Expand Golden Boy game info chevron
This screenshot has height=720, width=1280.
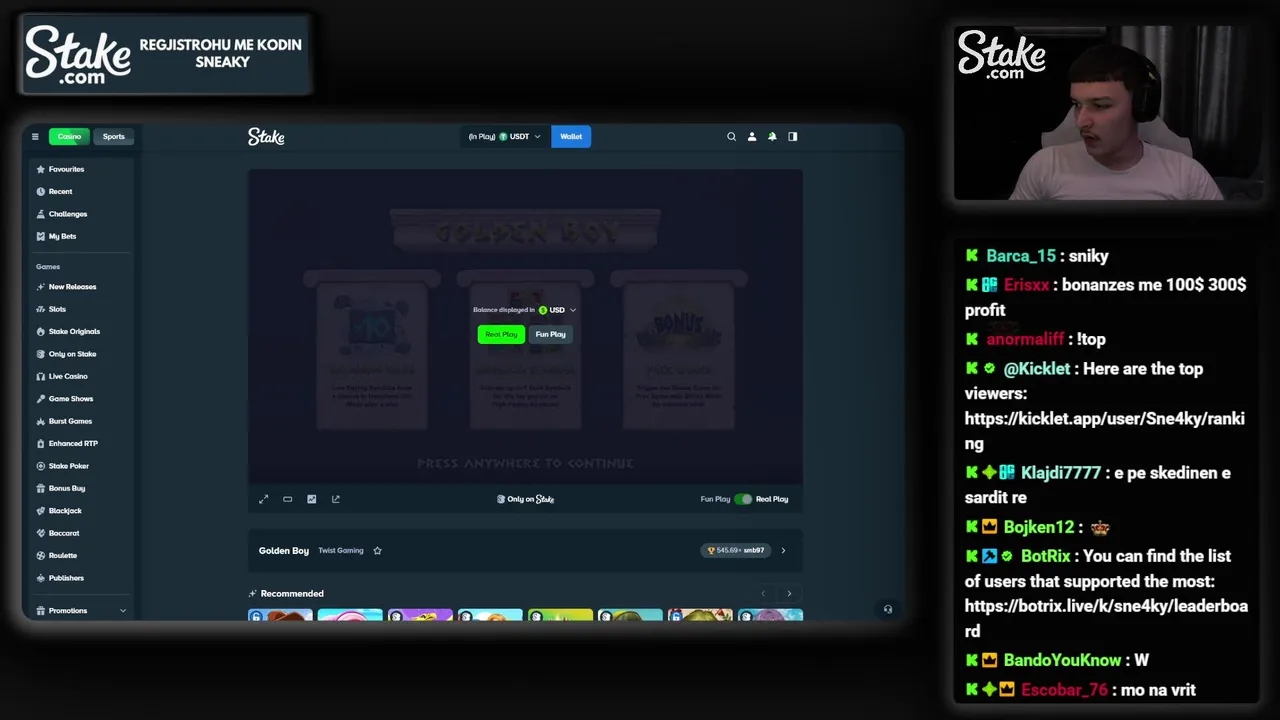click(x=783, y=551)
